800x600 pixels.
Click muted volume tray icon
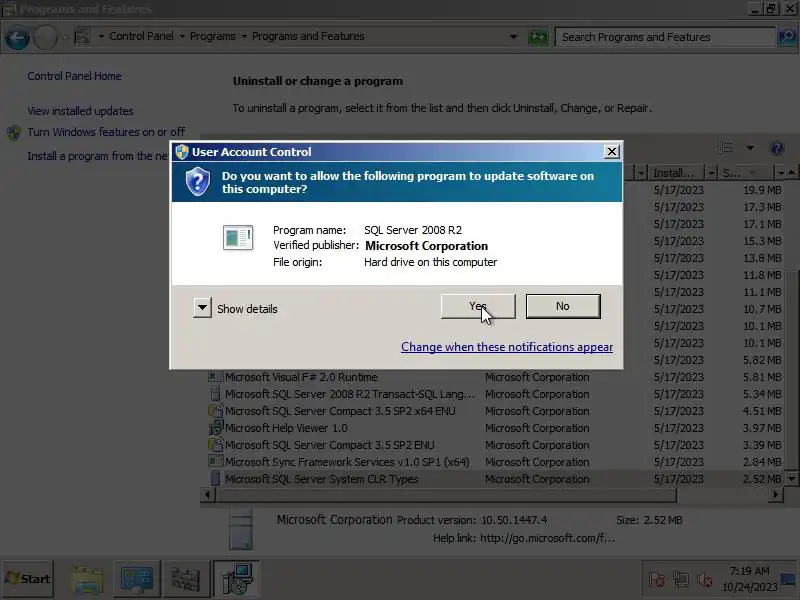(705, 579)
